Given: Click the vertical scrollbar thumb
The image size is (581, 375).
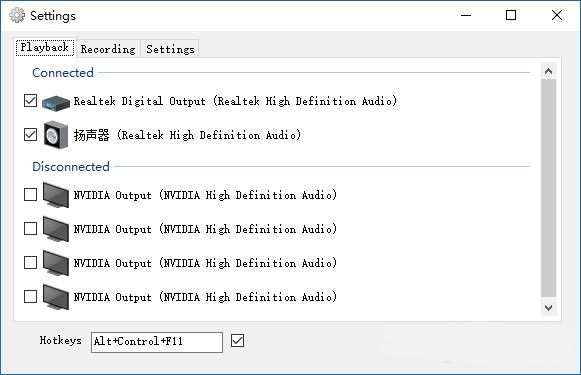Looking at the screenshot, I should pos(548,188).
